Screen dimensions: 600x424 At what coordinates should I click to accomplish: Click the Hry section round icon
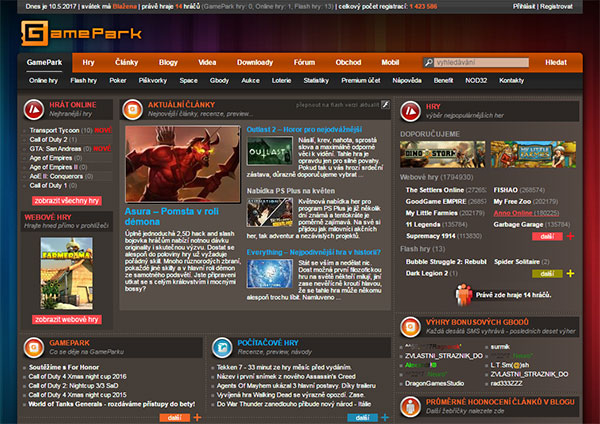tap(411, 111)
